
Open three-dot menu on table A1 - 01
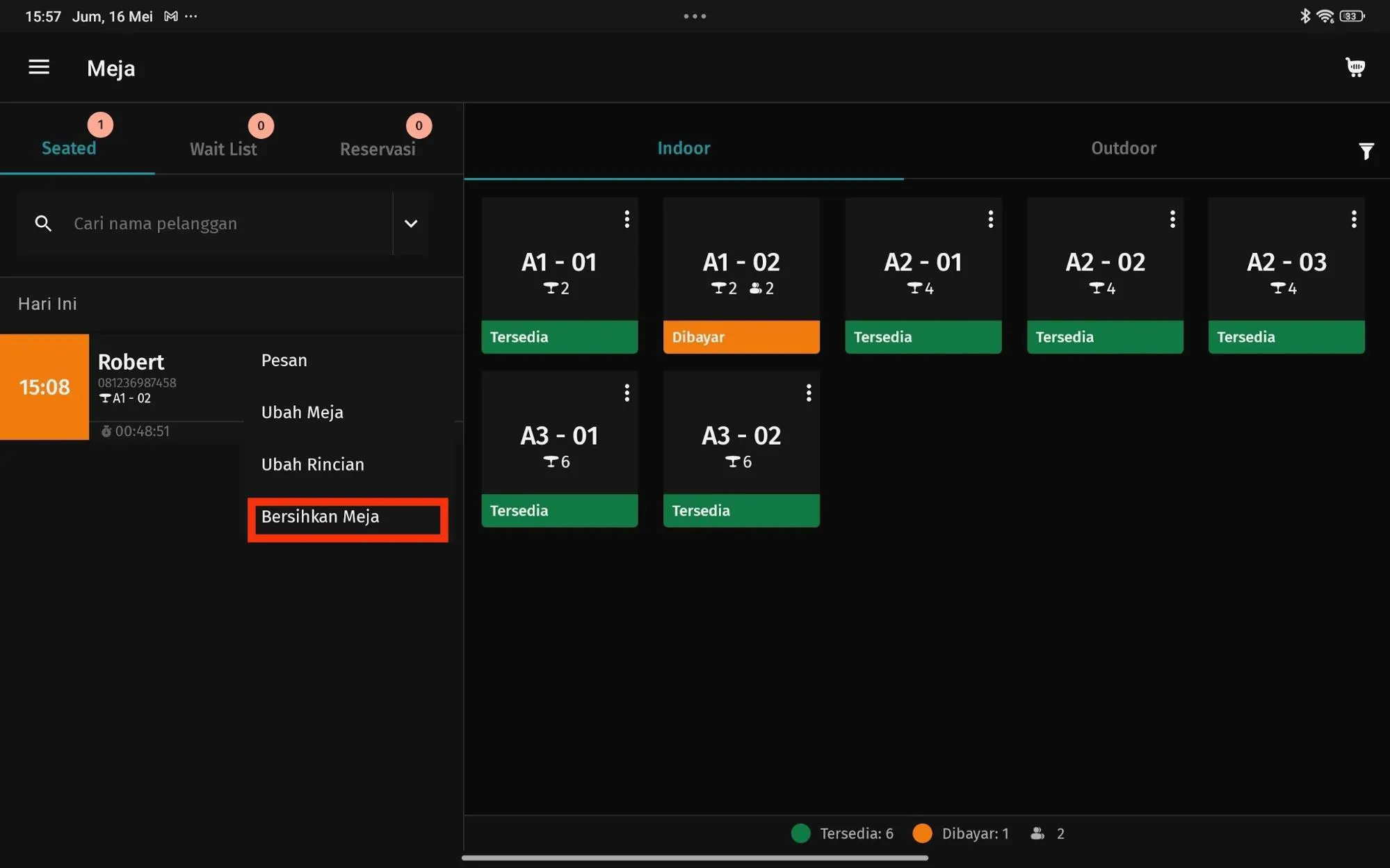point(627,220)
